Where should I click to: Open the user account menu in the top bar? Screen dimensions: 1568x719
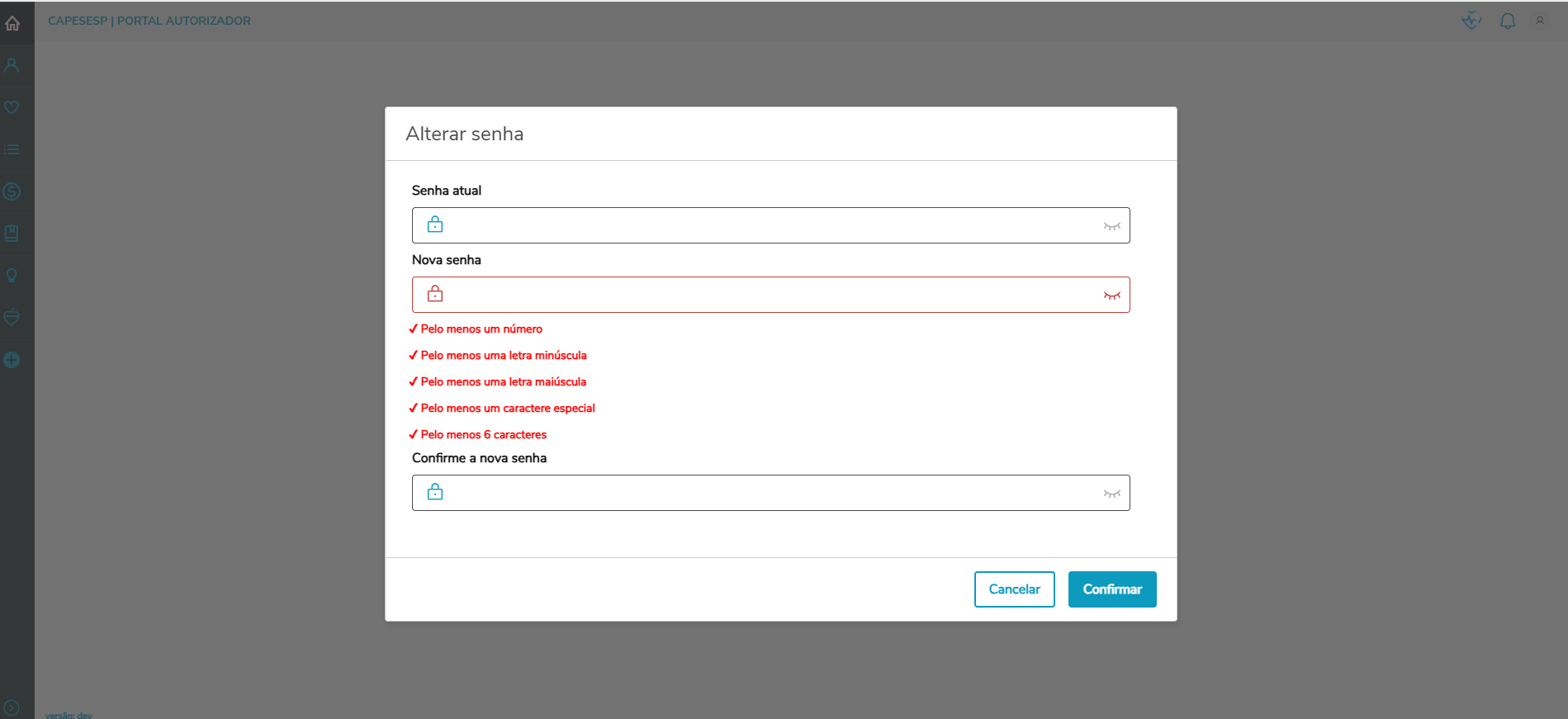pos(1540,21)
